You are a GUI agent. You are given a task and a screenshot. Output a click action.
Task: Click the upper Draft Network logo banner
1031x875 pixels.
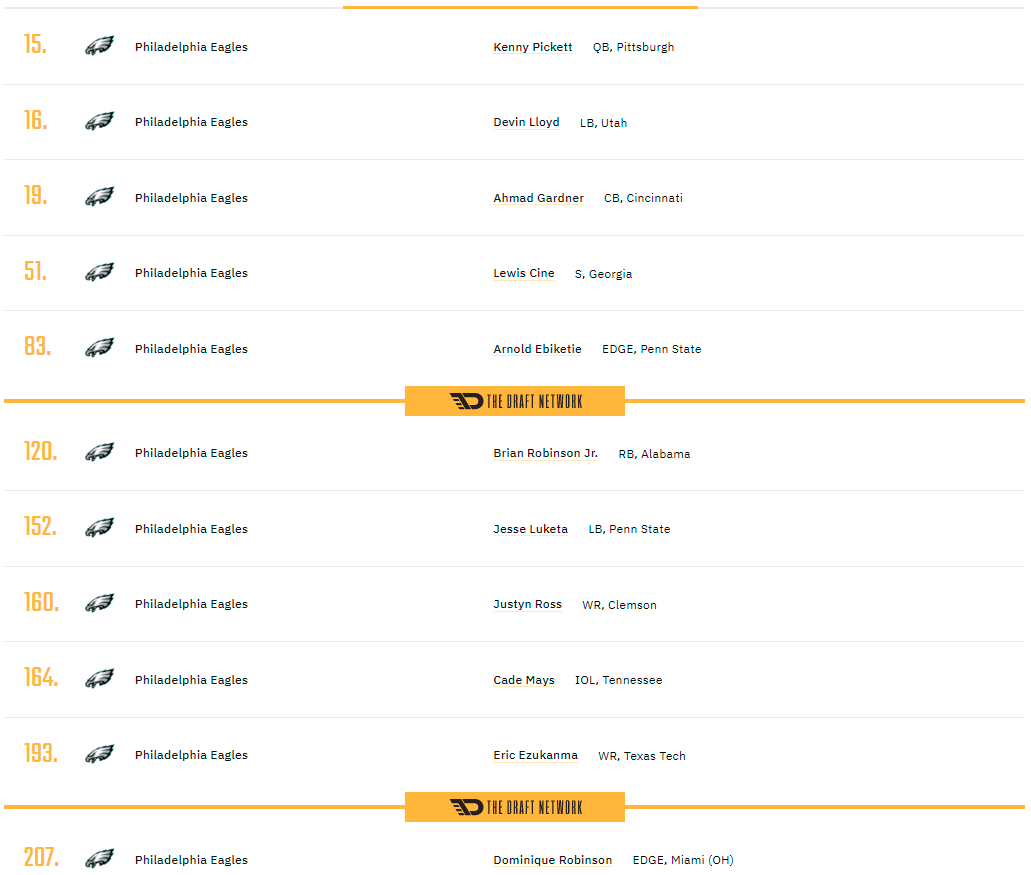point(515,401)
